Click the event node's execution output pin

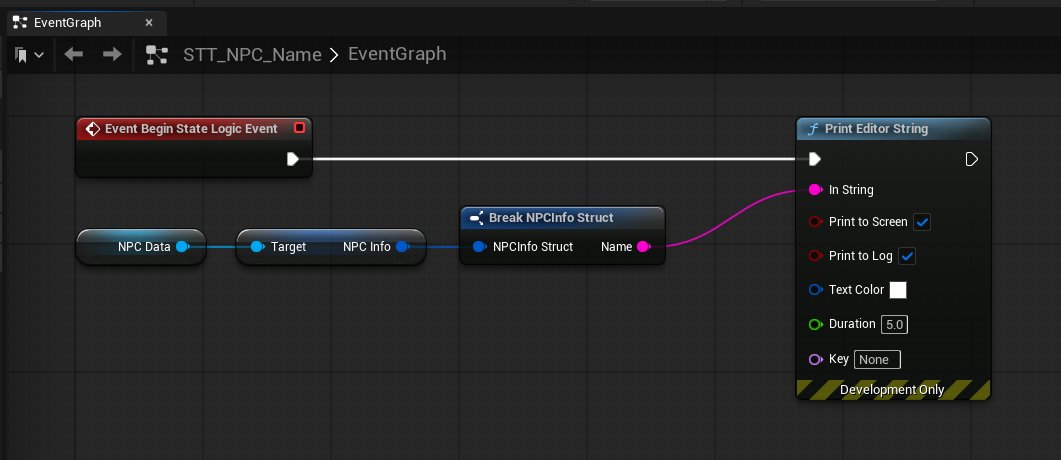pyautogui.click(x=292, y=159)
